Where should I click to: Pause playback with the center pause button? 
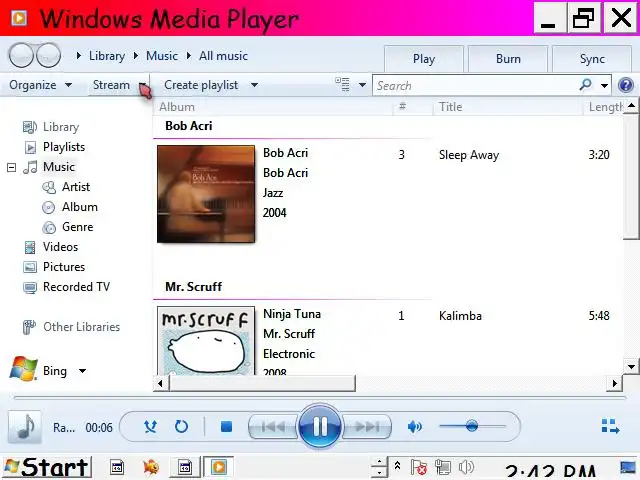click(320, 427)
